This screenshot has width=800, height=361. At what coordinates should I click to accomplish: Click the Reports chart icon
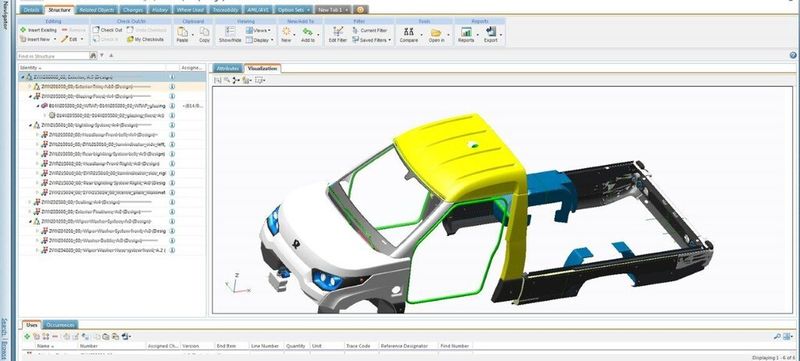click(466, 32)
